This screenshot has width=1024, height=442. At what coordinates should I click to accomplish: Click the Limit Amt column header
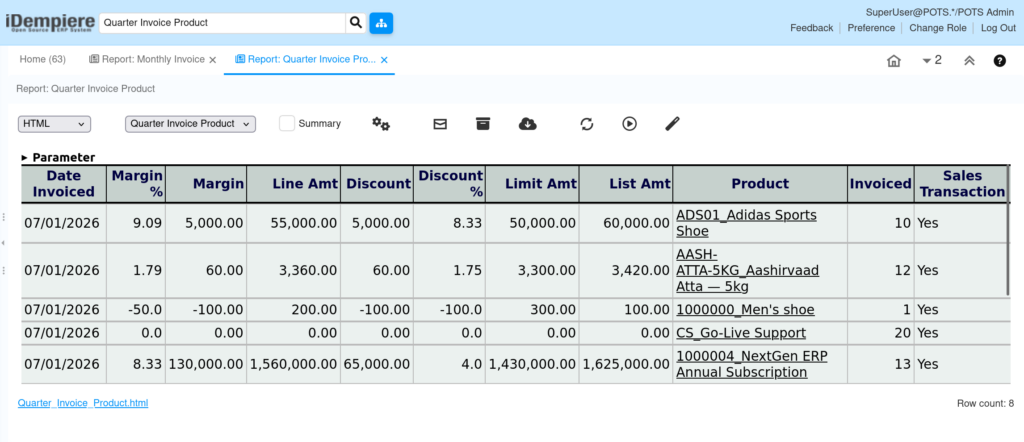[532, 184]
